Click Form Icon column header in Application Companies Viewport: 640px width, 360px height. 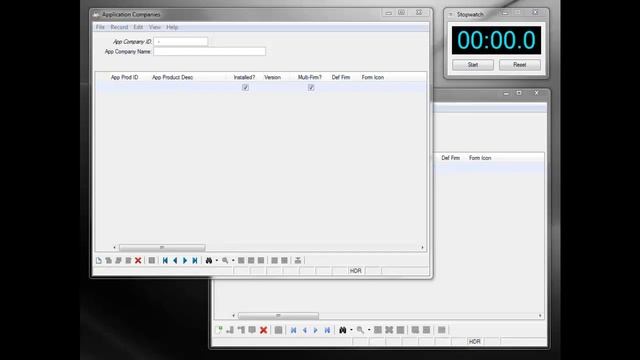point(373,77)
